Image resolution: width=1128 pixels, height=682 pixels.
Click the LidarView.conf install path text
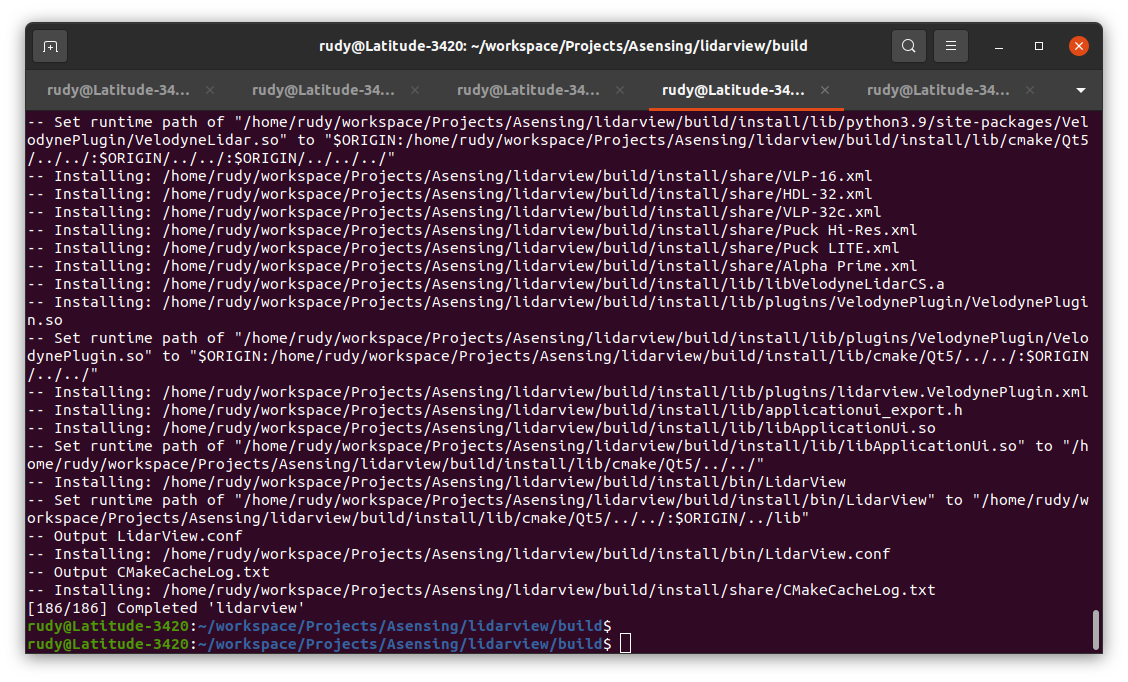(x=450, y=553)
